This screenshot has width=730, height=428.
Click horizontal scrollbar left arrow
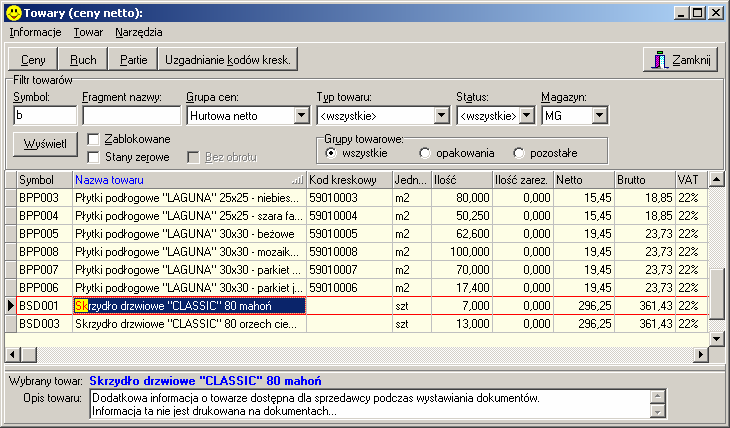pyautogui.click(x=13, y=355)
